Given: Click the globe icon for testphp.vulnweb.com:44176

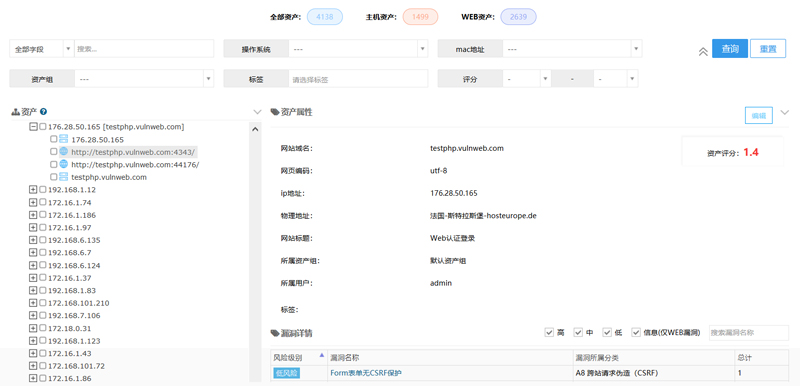Looking at the screenshot, I should [x=64, y=164].
